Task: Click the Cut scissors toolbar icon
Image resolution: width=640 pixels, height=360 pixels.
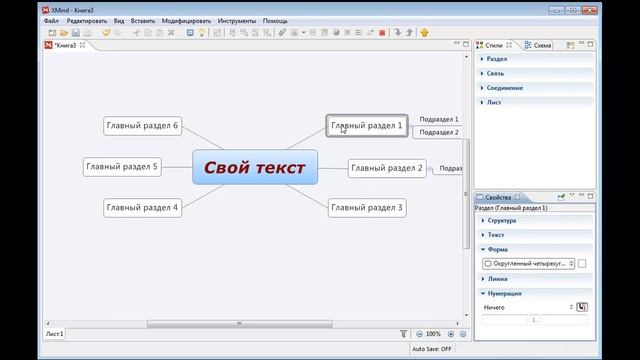Action: pos(136,33)
